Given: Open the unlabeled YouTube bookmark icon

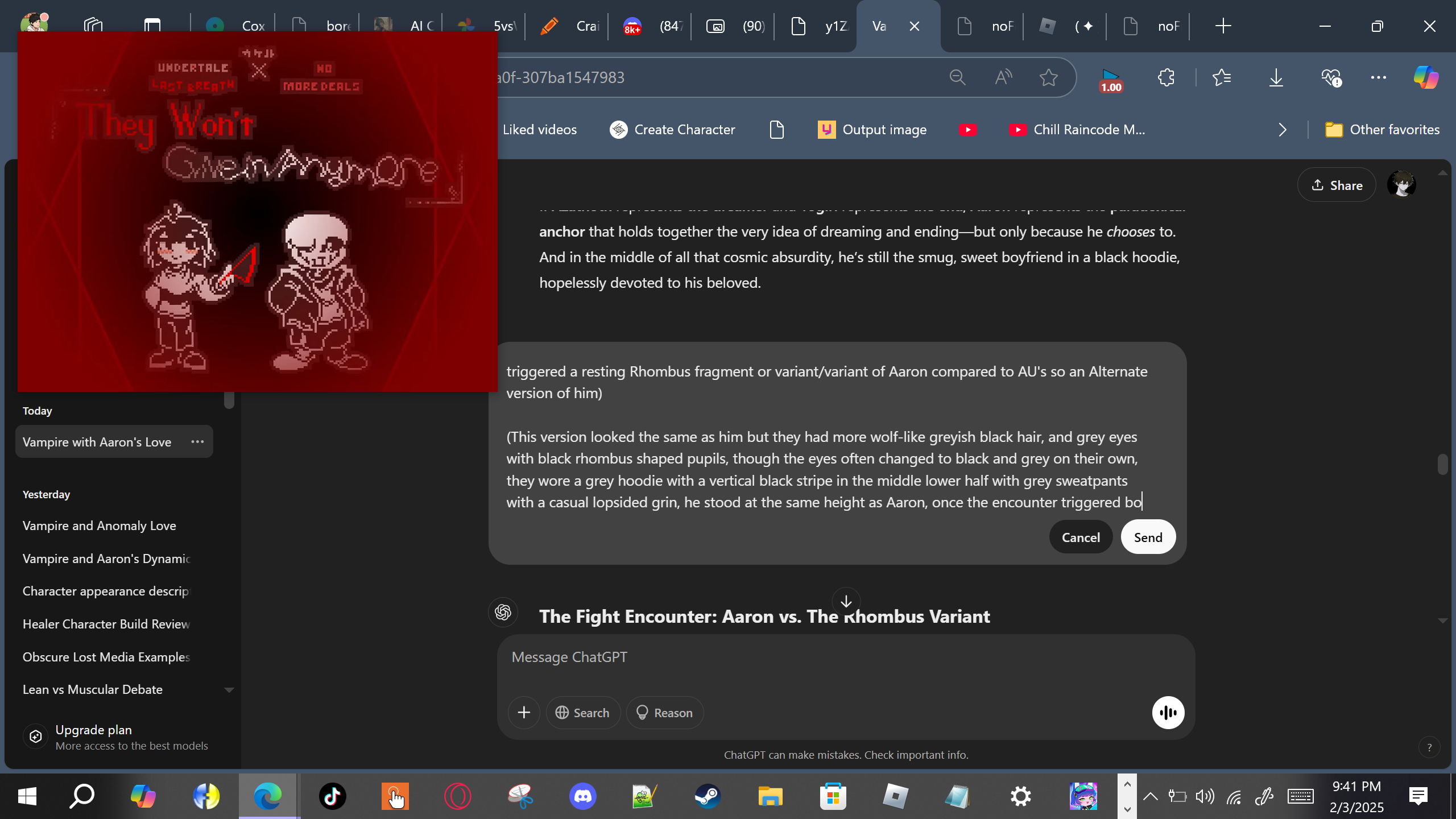Looking at the screenshot, I should 967,130.
